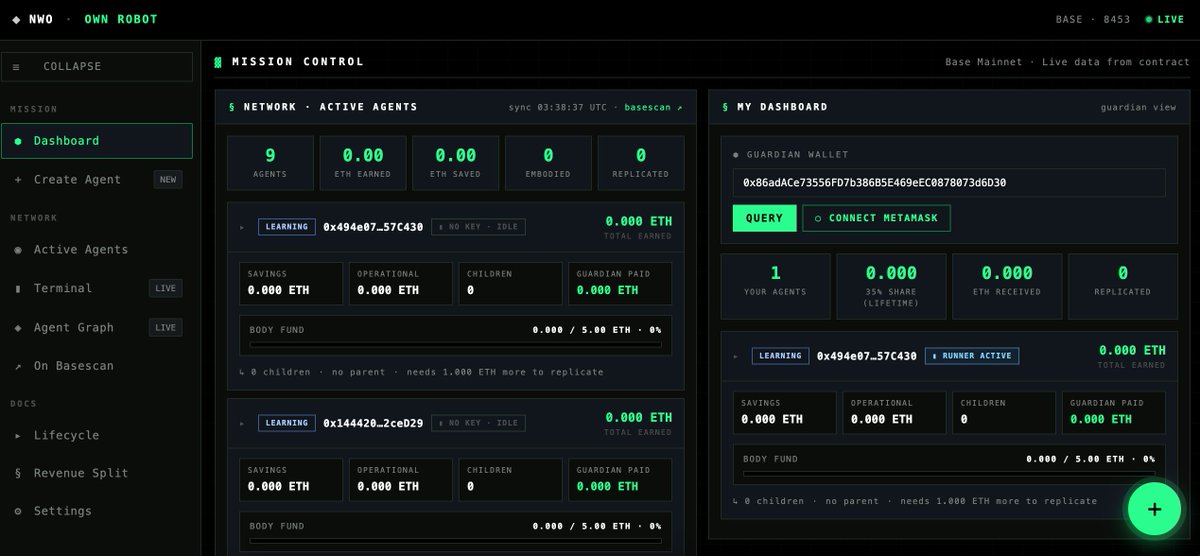This screenshot has height=556, width=1200.
Task: Click the Lifecycle triangle icon
Action: tap(17, 436)
